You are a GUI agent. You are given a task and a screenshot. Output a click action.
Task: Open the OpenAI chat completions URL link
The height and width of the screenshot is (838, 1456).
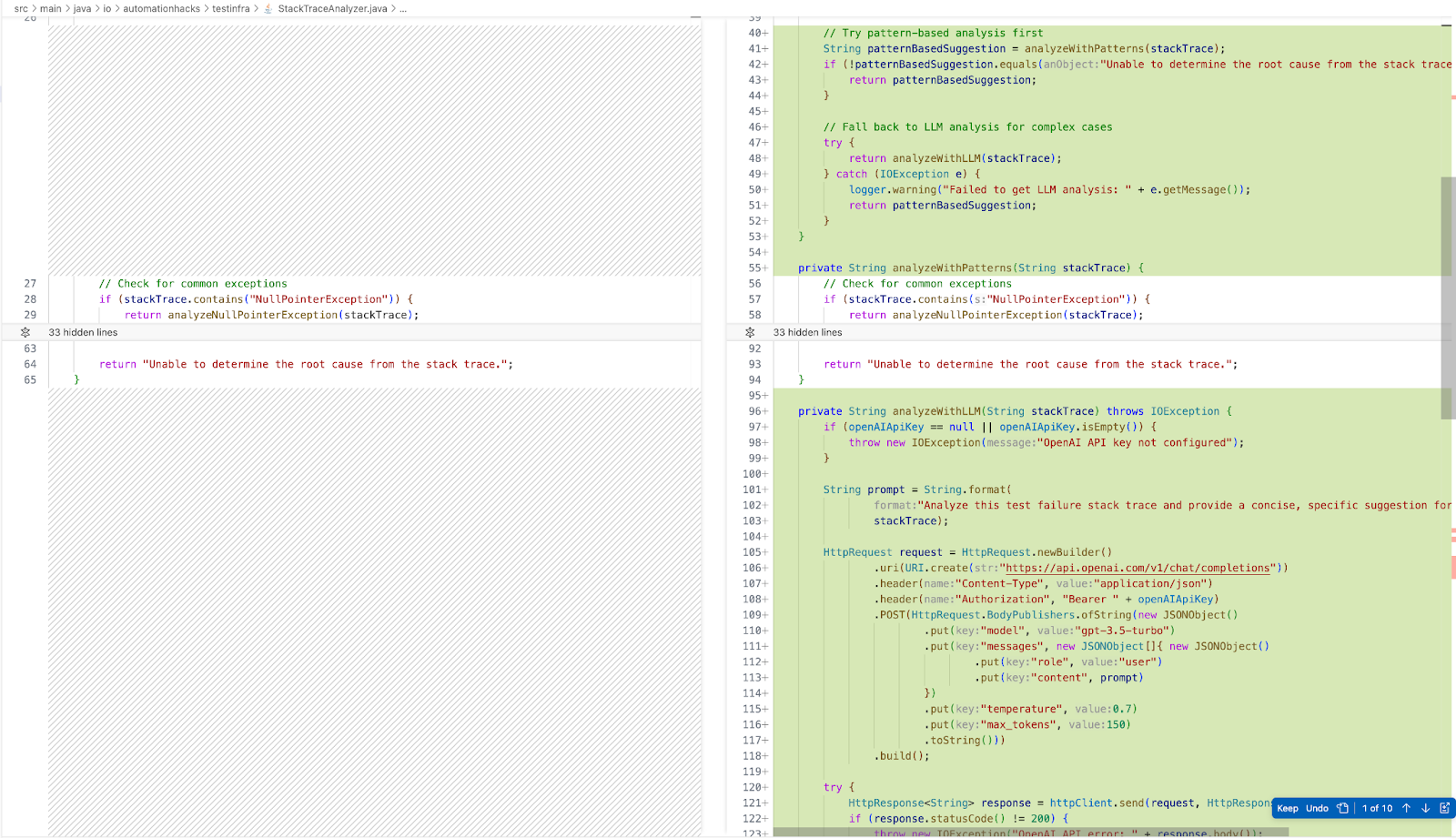(x=1137, y=569)
